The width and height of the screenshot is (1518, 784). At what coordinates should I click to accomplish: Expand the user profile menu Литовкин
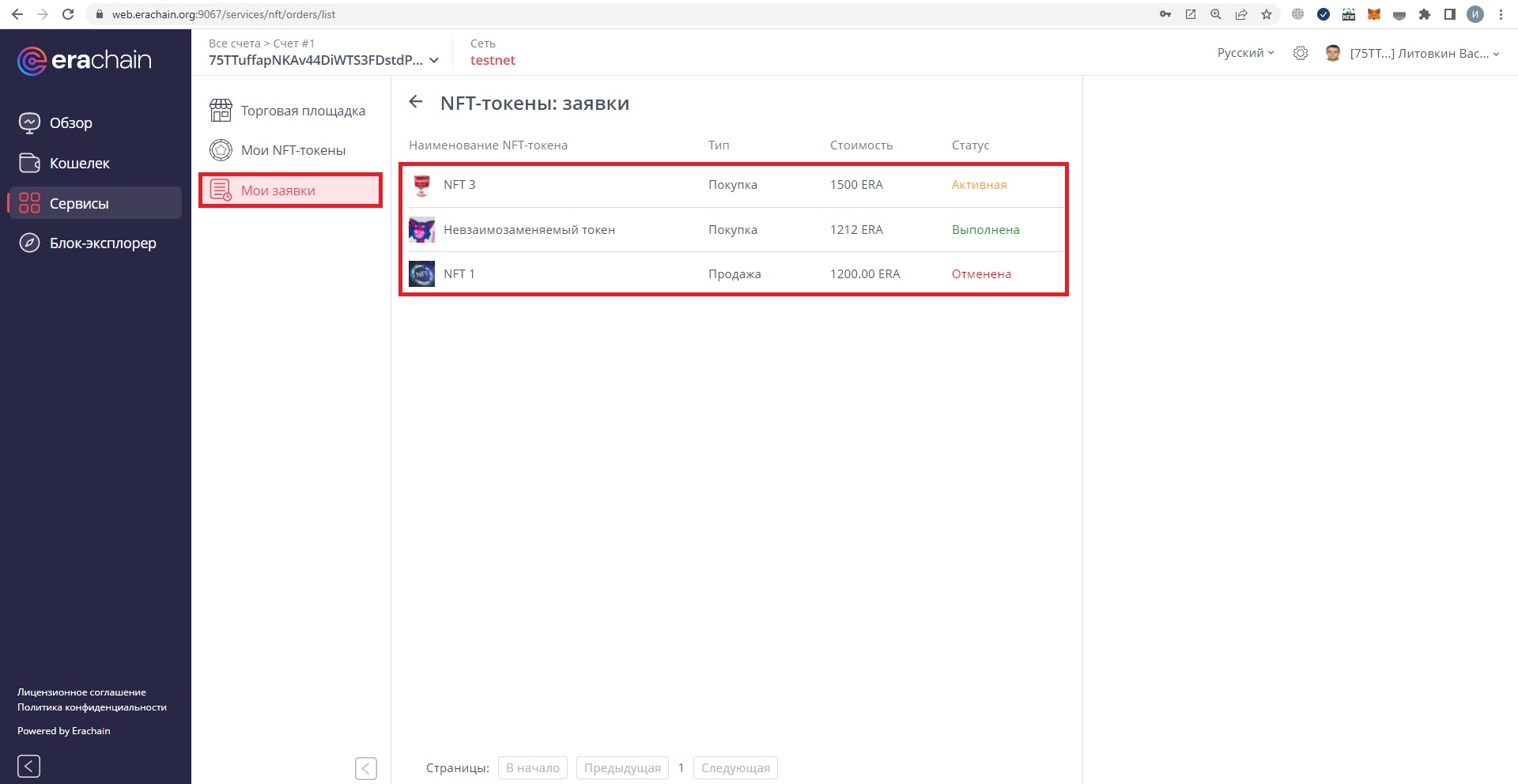(x=1422, y=54)
